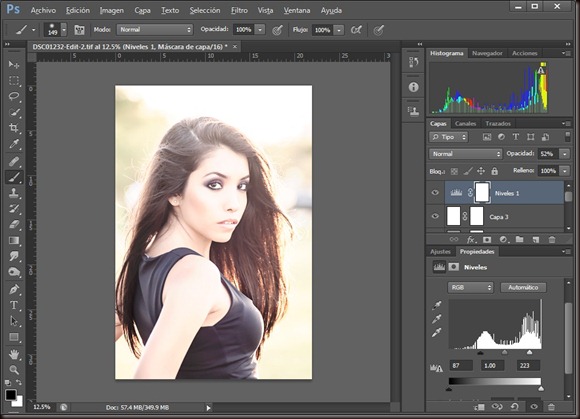Switch to the Canales tab
Viewport: 580px width, 419px height.
465,124
